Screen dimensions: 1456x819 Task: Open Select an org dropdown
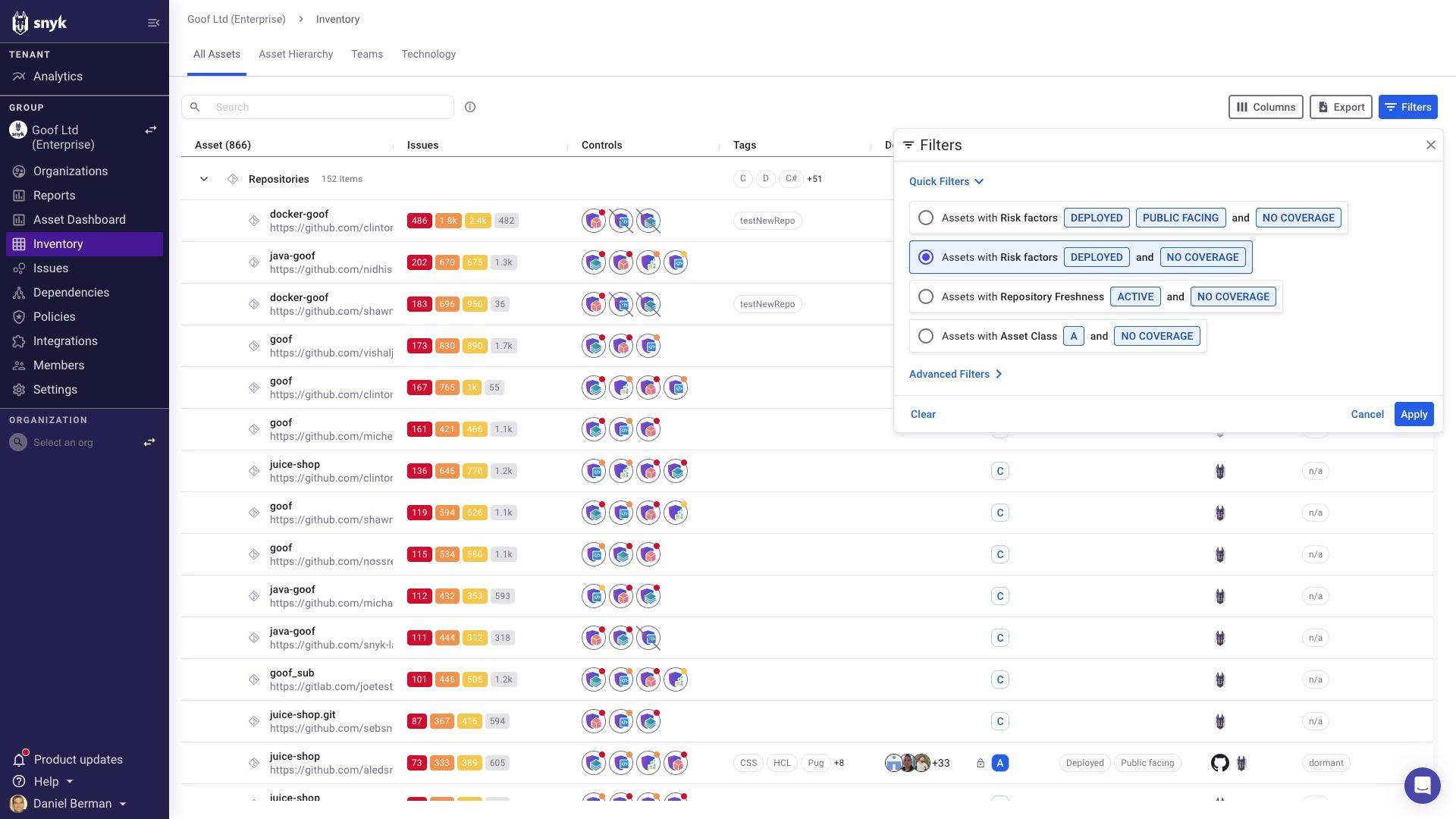[x=63, y=442]
